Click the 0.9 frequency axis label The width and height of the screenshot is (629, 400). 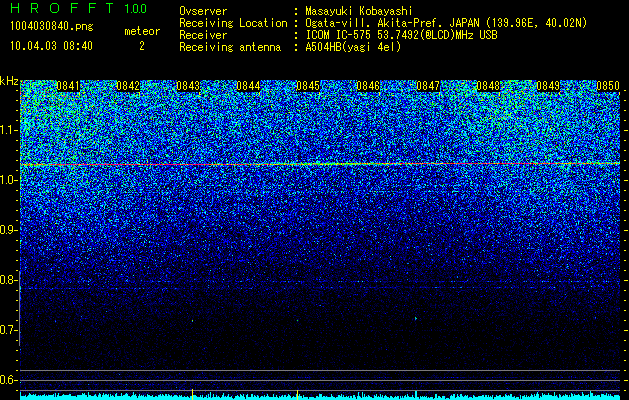coord(9,230)
